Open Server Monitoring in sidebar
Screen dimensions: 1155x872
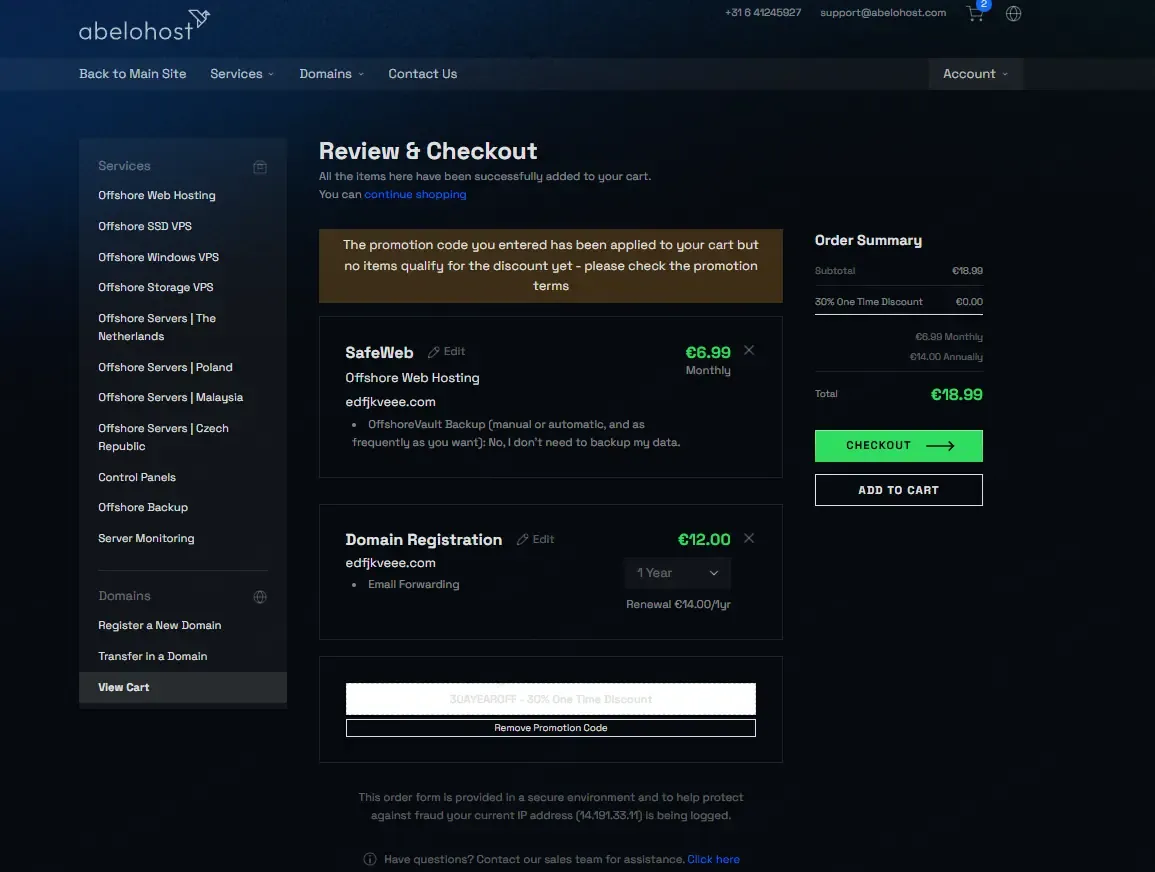point(146,538)
